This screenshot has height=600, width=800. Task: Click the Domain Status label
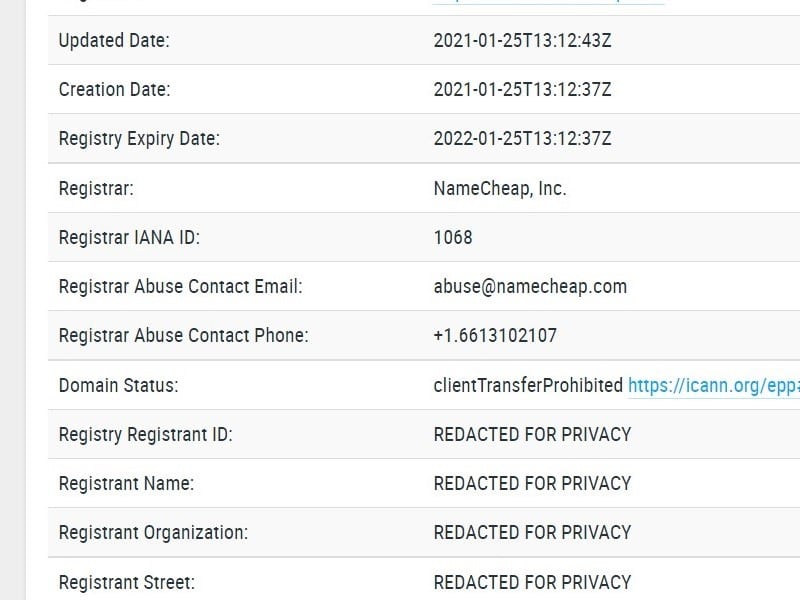118,385
